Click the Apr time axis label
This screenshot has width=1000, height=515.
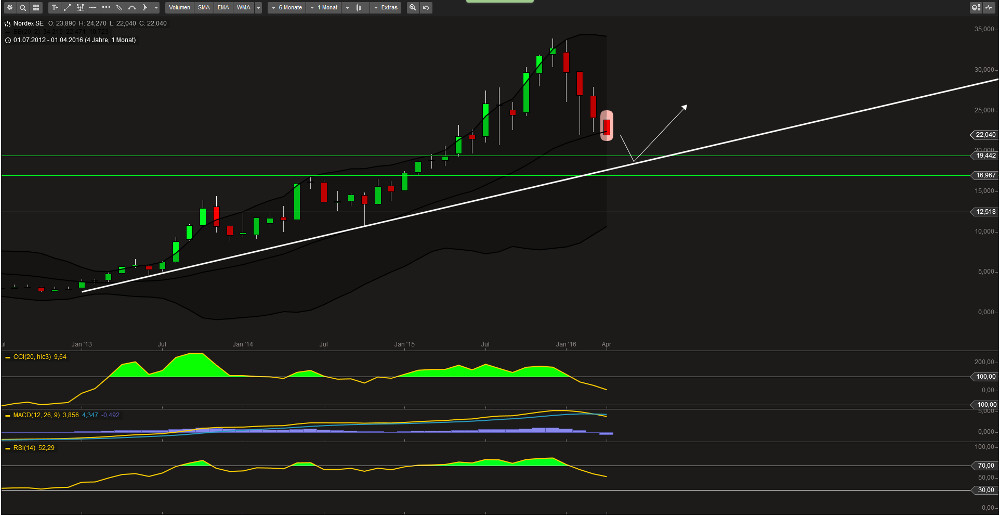(x=607, y=344)
